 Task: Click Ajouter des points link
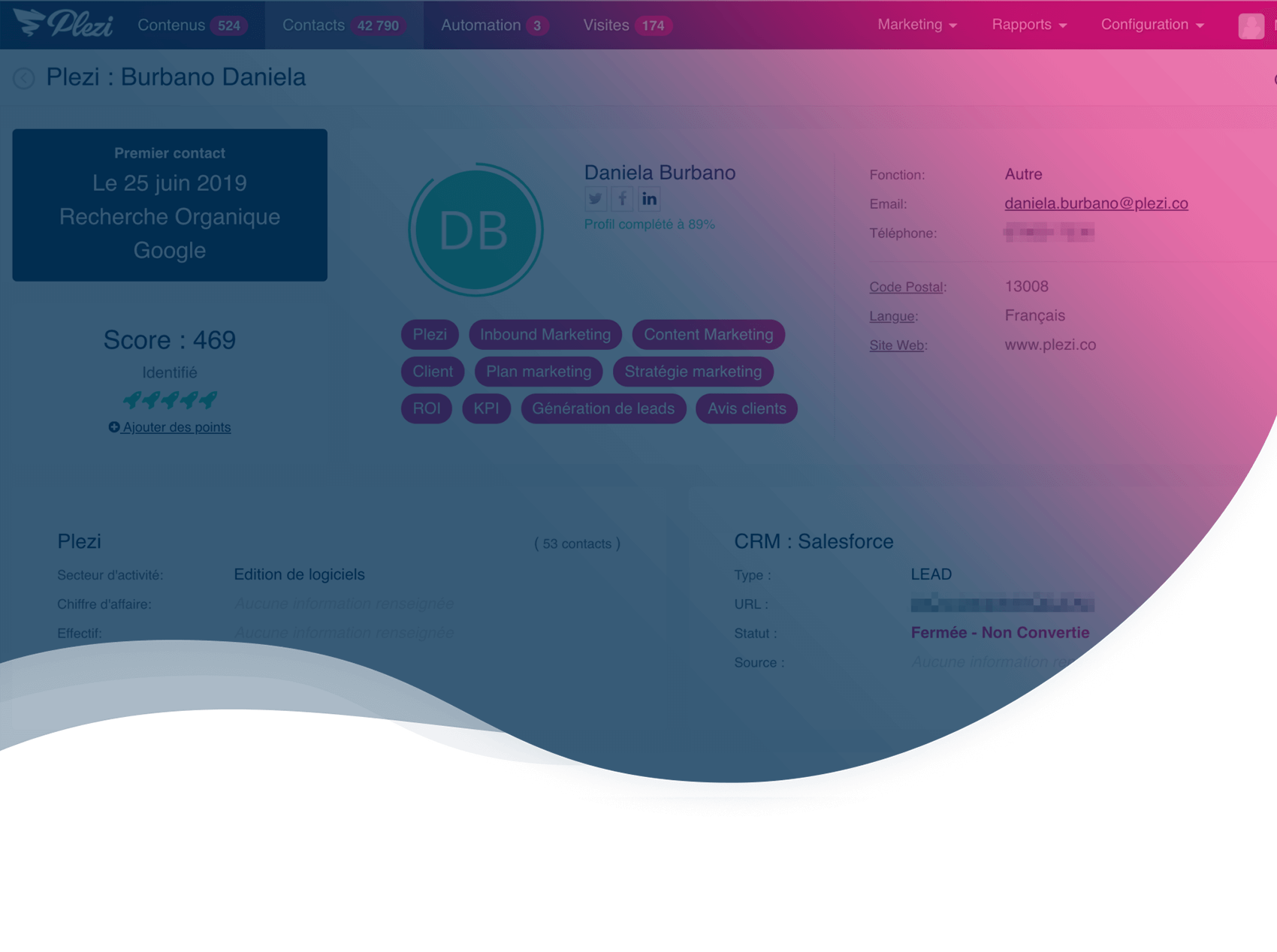[170, 427]
